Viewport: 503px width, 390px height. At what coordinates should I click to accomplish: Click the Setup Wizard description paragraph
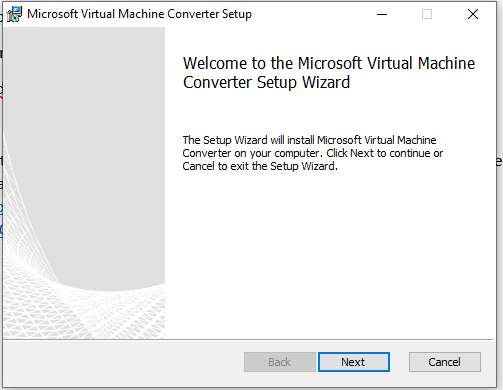312,153
